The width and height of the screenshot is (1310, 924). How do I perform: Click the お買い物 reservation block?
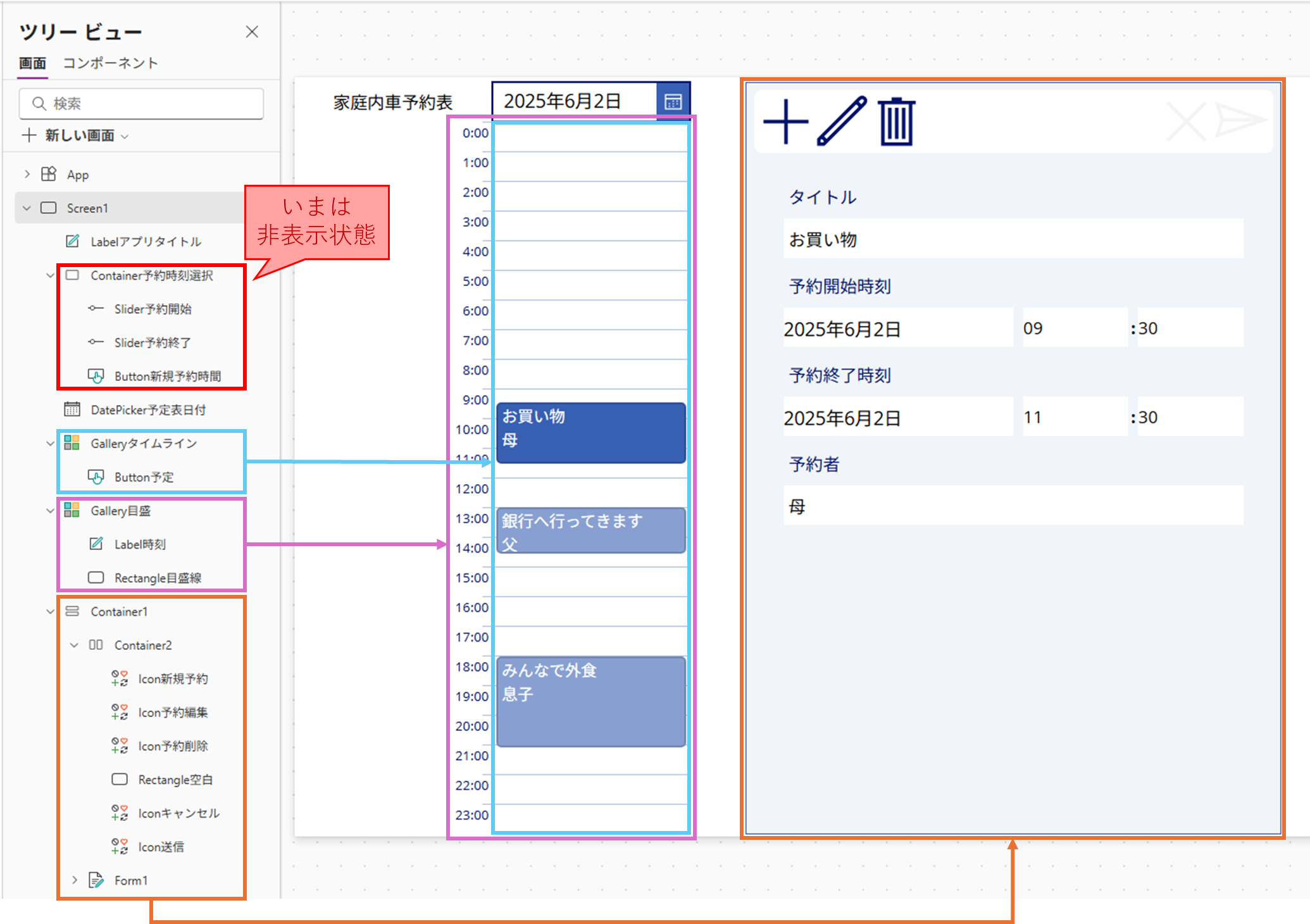tap(590, 433)
